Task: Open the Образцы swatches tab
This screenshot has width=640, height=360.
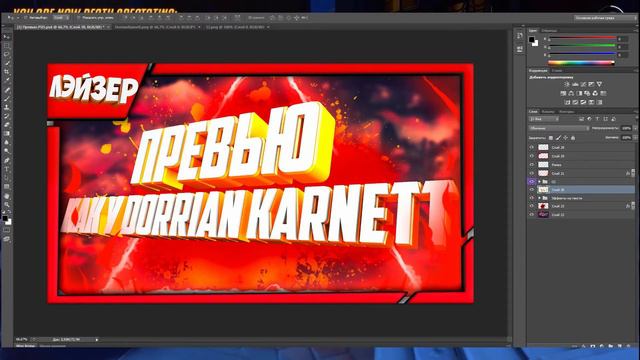Action: click(549, 31)
